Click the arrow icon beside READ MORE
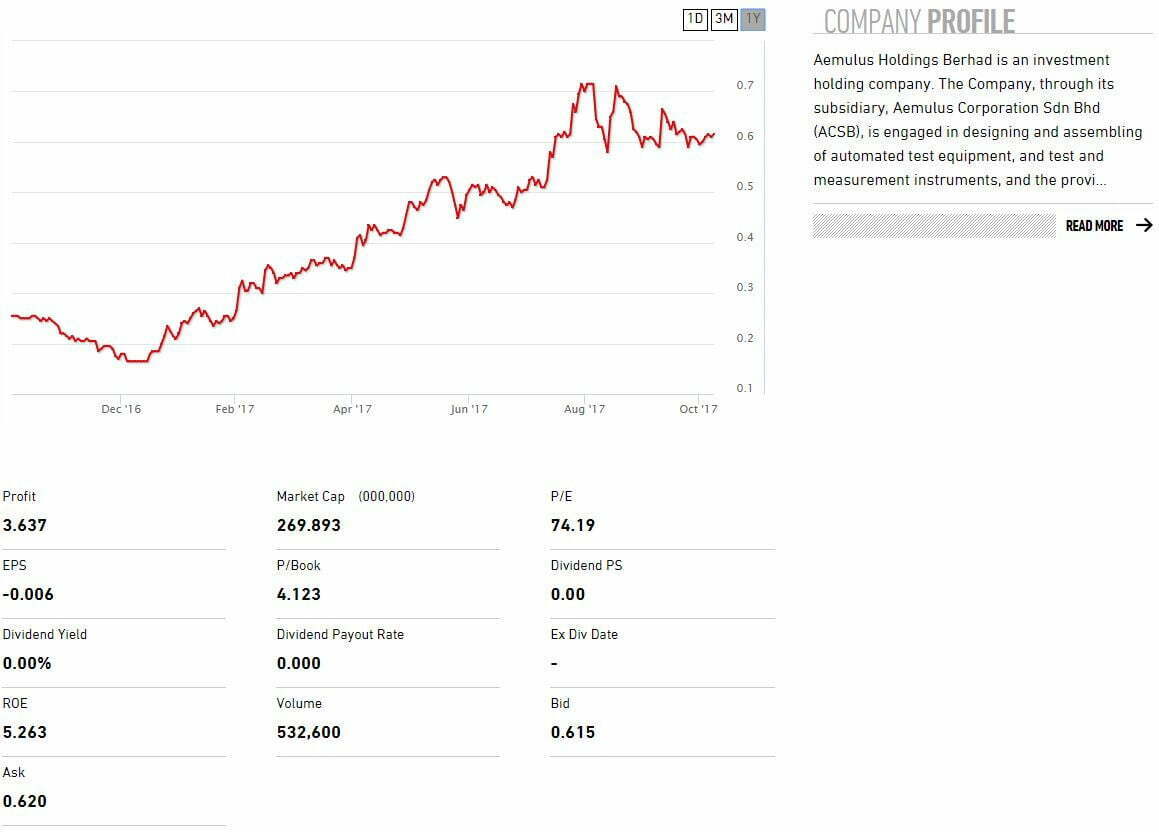 point(1144,226)
